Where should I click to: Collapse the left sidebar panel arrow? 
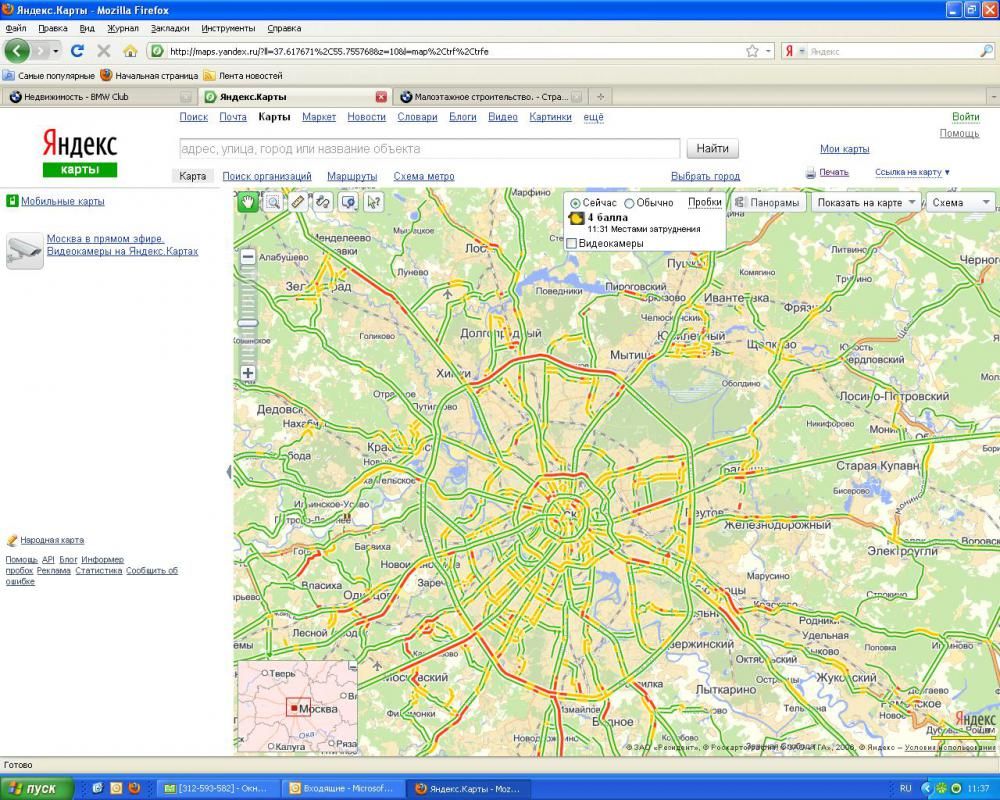229,472
